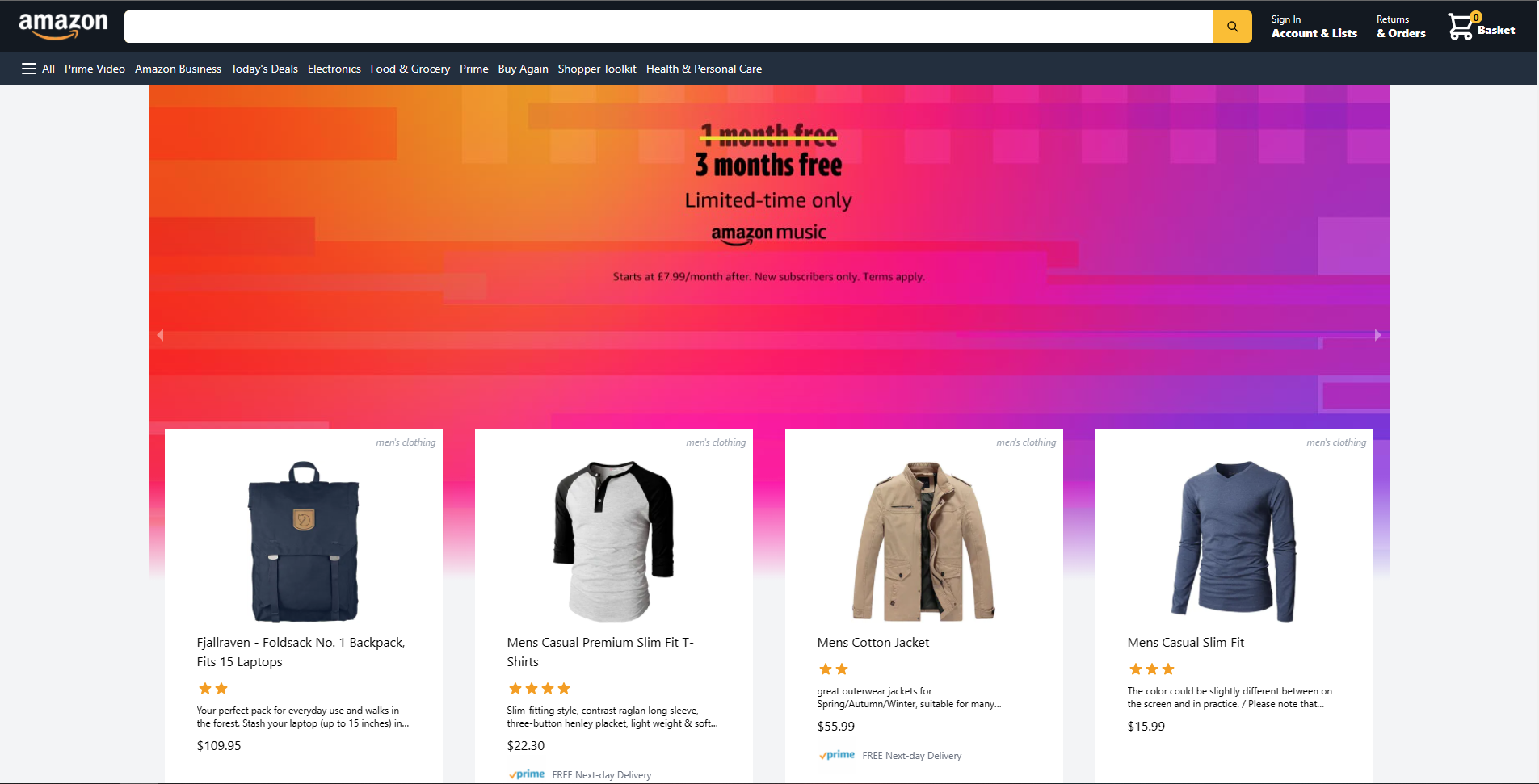Click jacket description 'great outerwear jackets for'

coord(909,698)
